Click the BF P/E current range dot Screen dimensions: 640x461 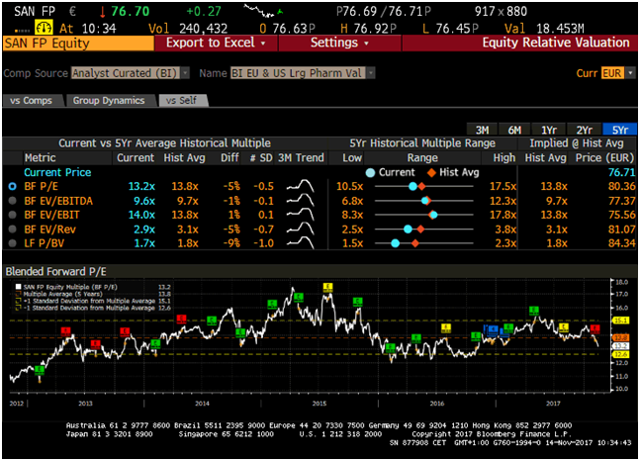pyautogui.click(x=413, y=187)
